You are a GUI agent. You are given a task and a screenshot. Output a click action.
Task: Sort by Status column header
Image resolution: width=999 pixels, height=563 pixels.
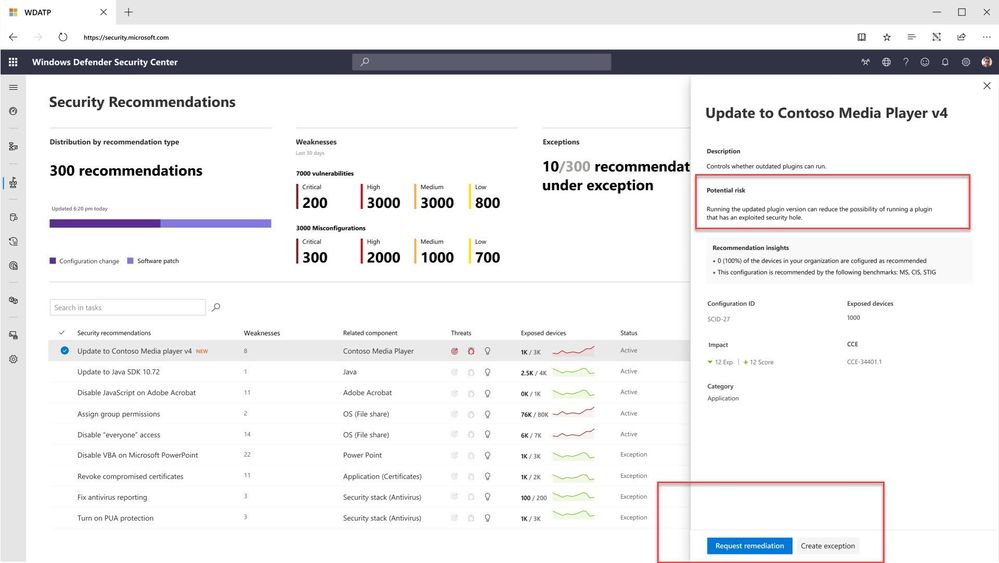[x=629, y=333]
